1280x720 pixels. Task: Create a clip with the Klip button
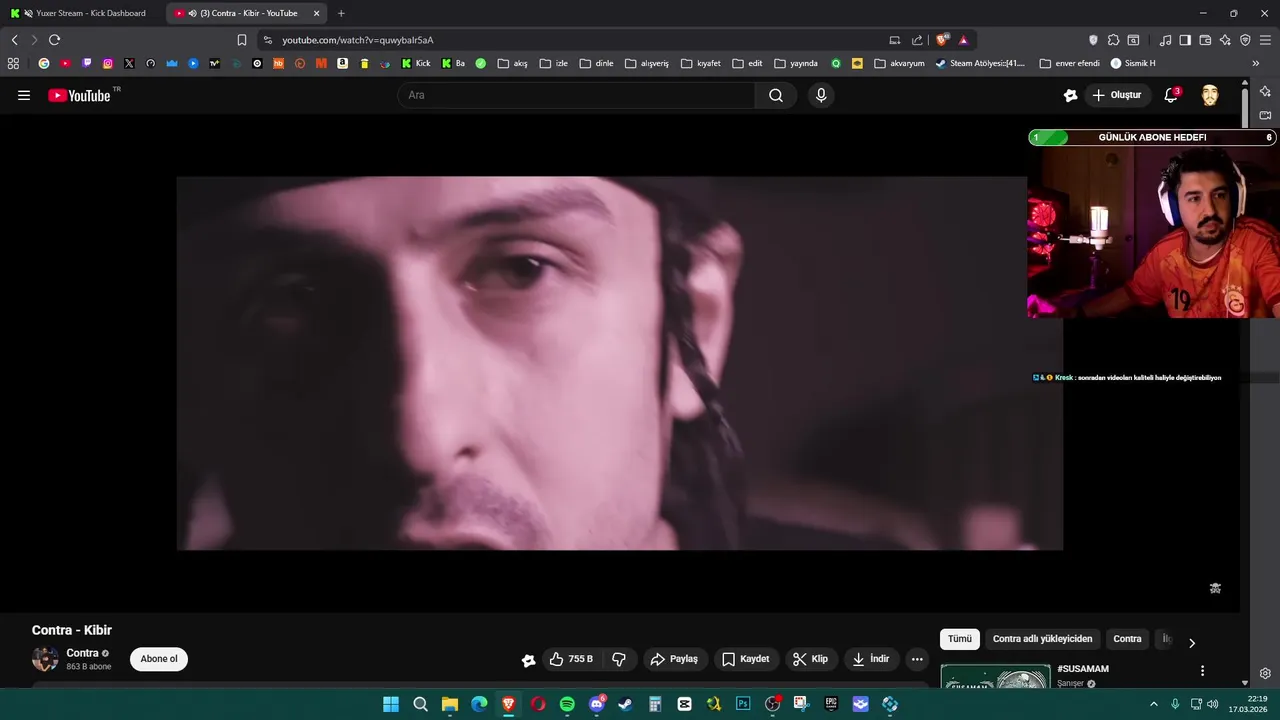(x=810, y=659)
